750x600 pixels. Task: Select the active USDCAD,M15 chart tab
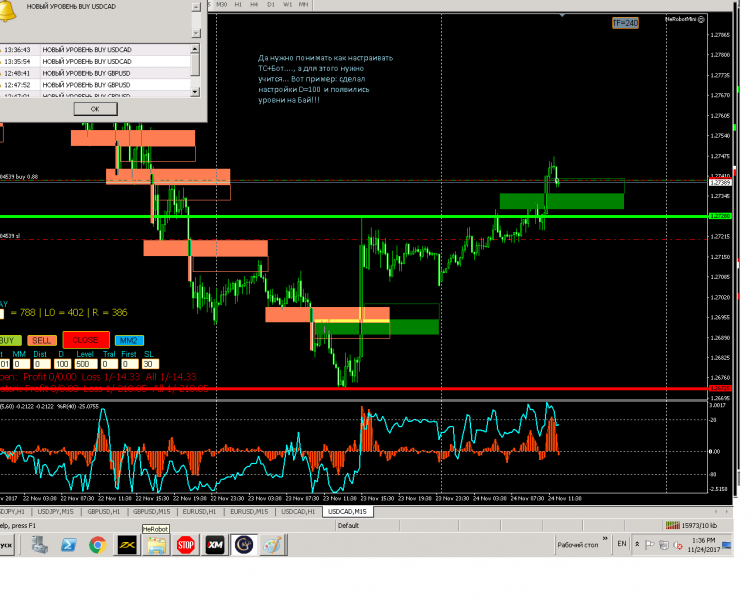coord(348,512)
